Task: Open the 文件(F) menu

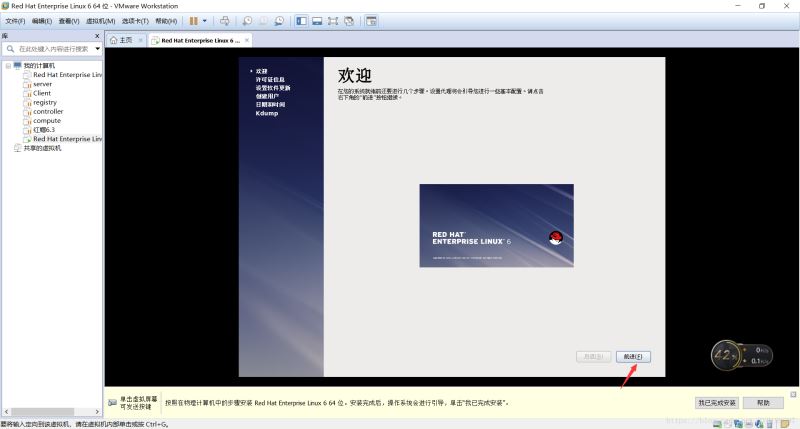Action: click(15, 21)
